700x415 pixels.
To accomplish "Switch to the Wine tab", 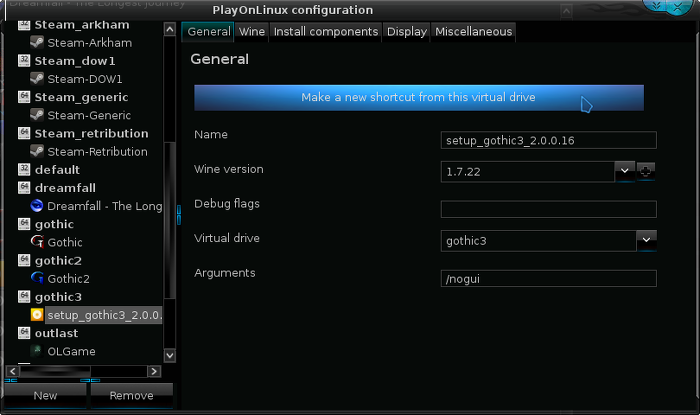I will click(252, 32).
